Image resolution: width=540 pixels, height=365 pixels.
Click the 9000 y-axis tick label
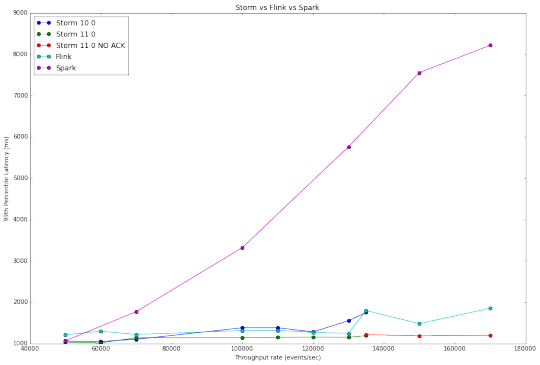click(x=20, y=13)
